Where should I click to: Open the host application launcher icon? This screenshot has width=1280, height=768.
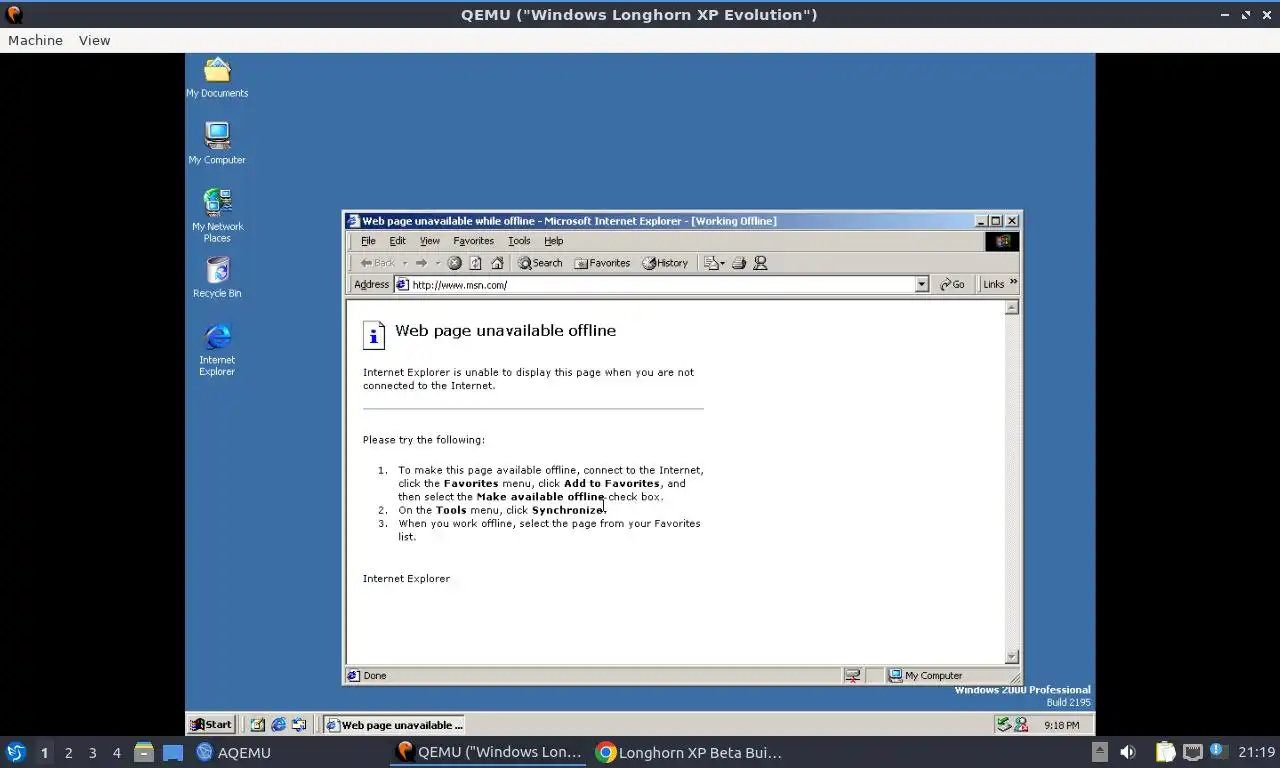15,752
